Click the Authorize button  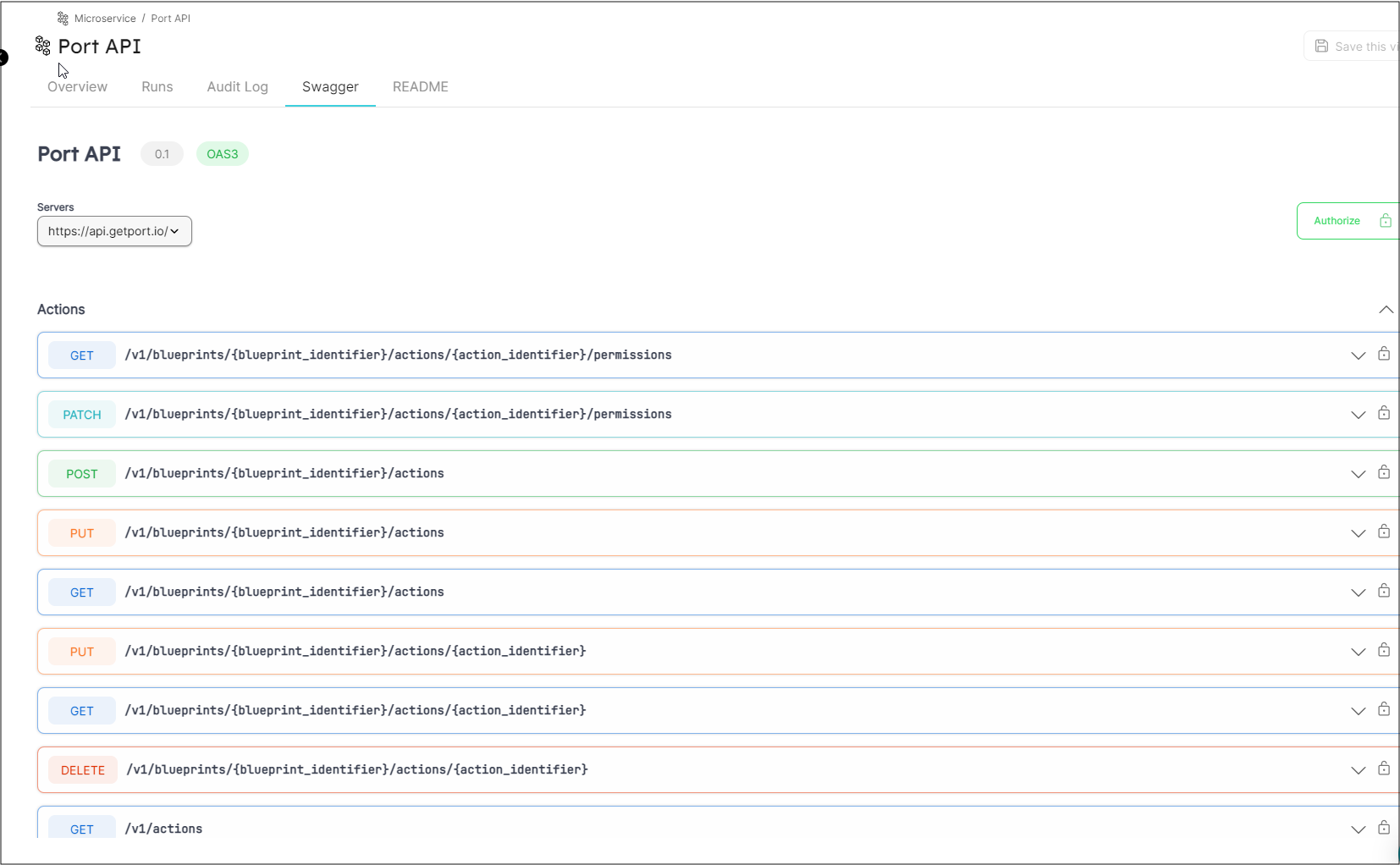pos(1337,220)
